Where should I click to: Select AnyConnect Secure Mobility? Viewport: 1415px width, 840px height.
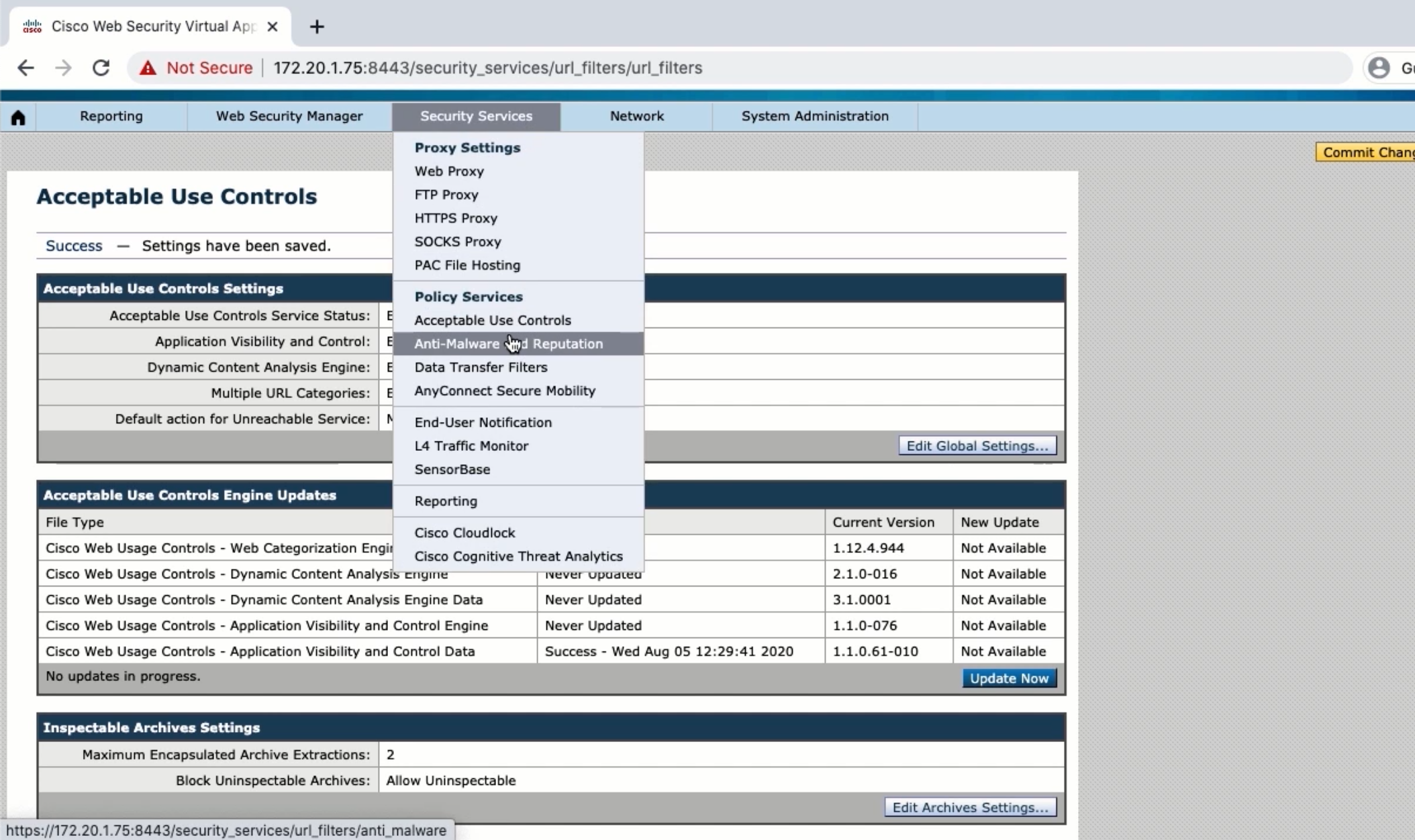pyautogui.click(x=505, y=390)
